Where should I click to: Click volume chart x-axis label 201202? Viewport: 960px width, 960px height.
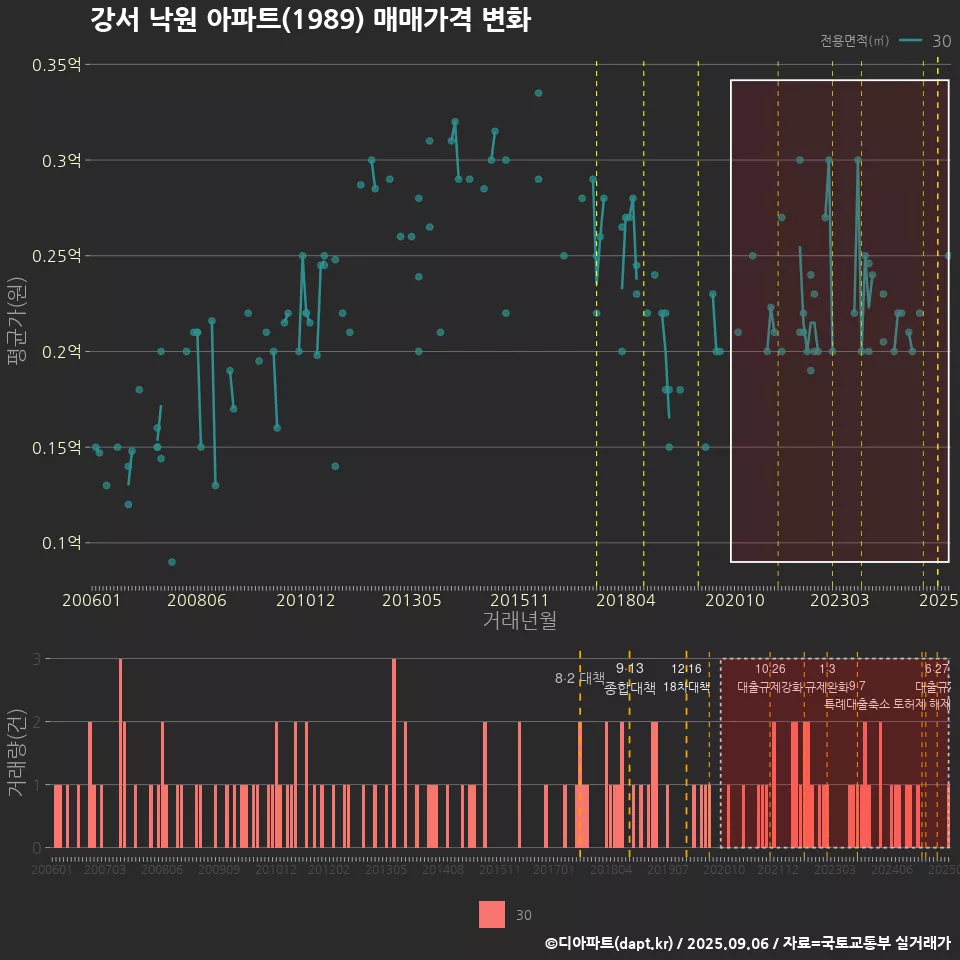coord(329,869)
